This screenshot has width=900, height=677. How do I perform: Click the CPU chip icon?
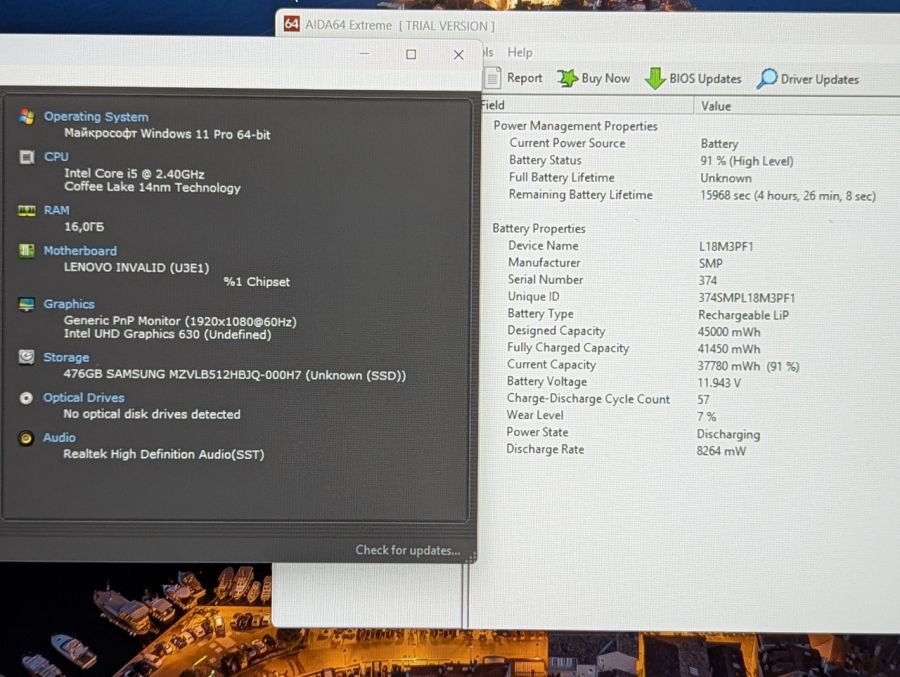point(26,157)
